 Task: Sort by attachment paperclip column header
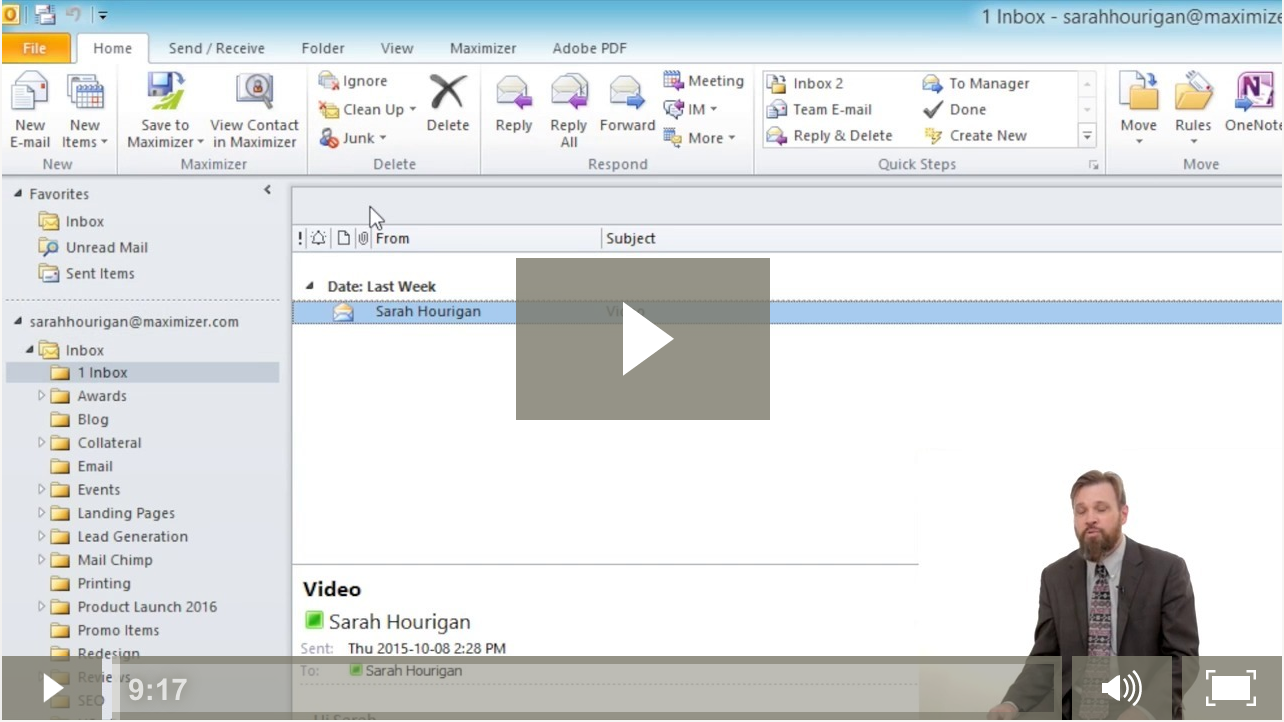[363, 238]
